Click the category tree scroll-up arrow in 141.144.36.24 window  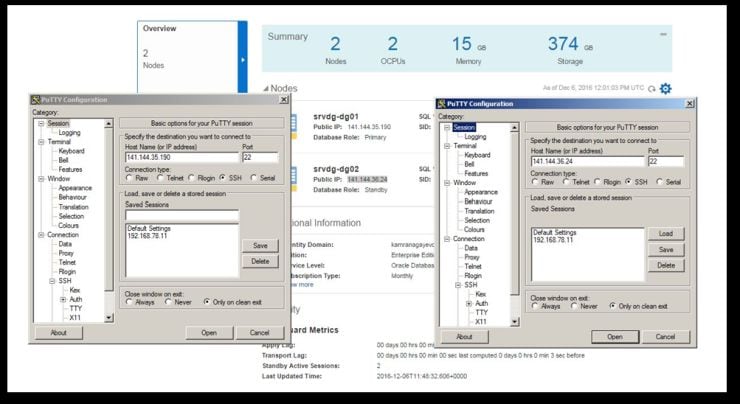(515, 128)
